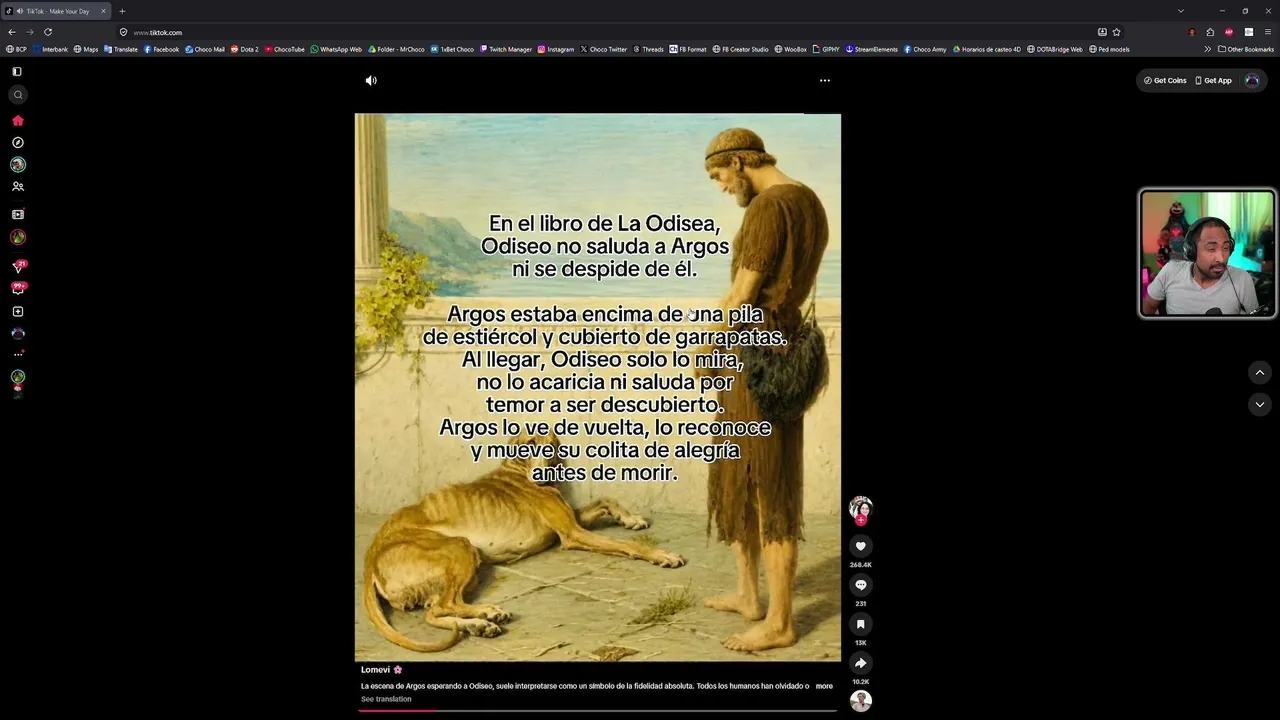Go to the previous video with up chevron
This screenshot has width=1280, height=720.
click(1259, 373)
